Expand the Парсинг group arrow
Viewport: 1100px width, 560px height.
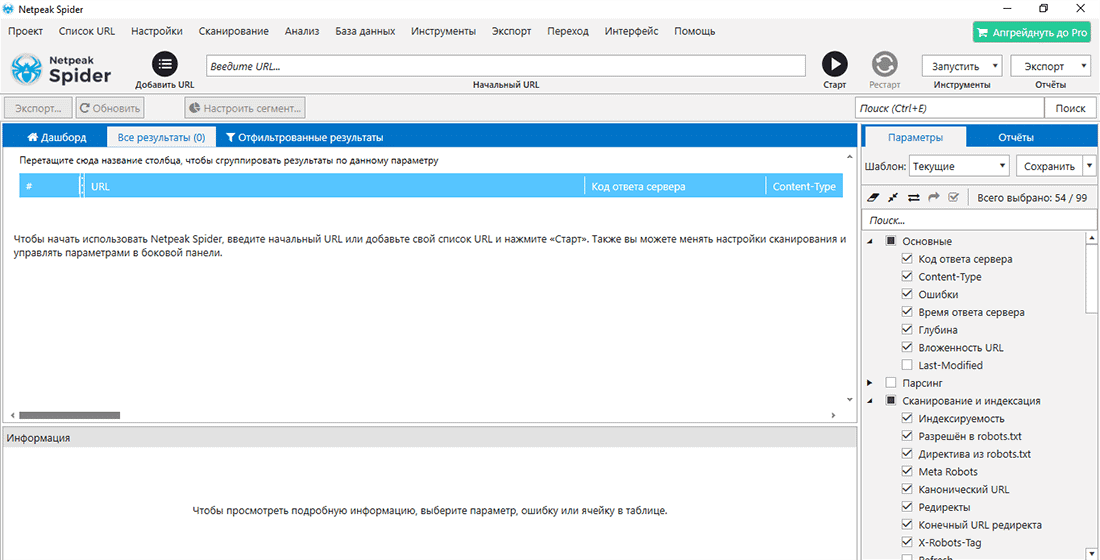(x=870, y=383)
